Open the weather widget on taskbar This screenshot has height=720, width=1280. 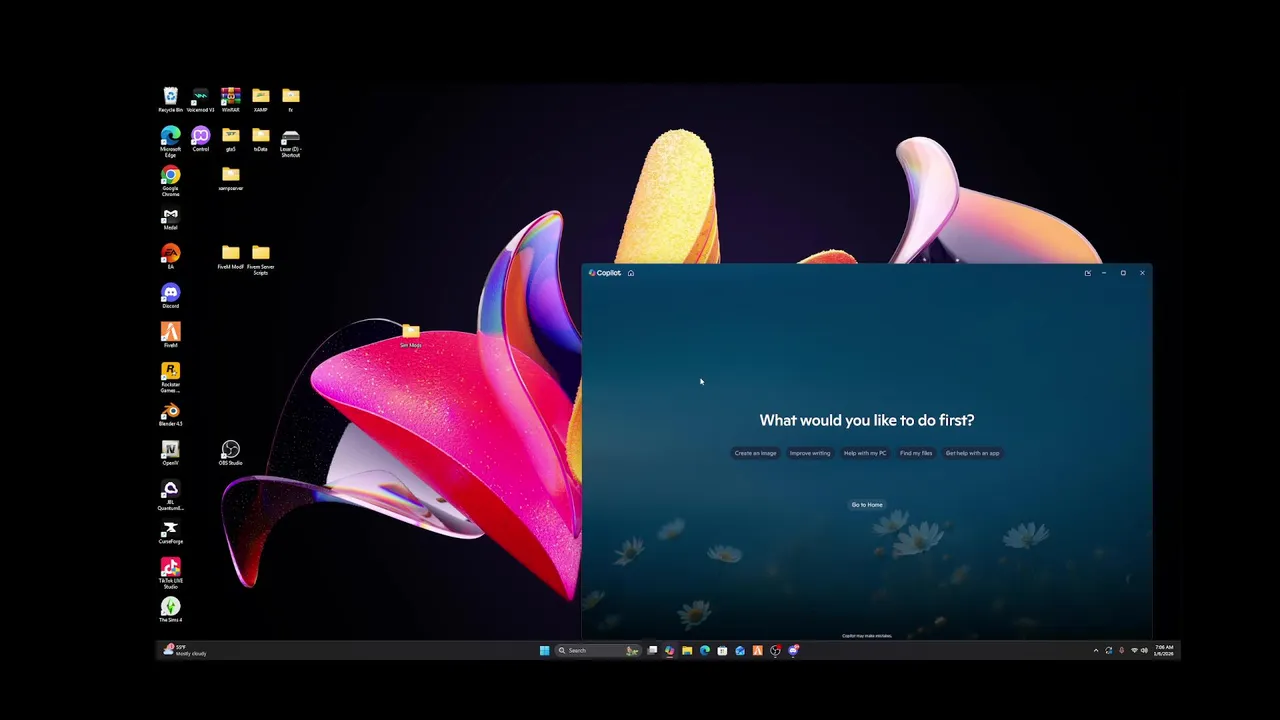point(186,650)
